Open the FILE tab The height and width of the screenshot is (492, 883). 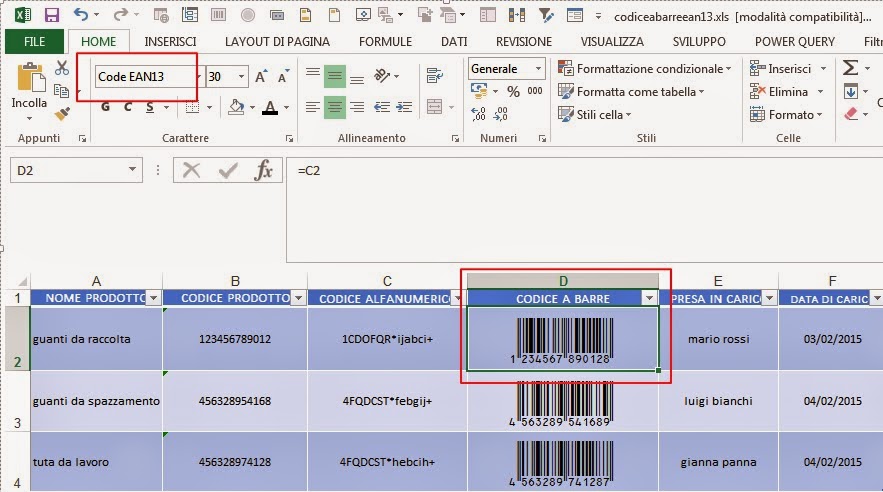click(34, 42)
